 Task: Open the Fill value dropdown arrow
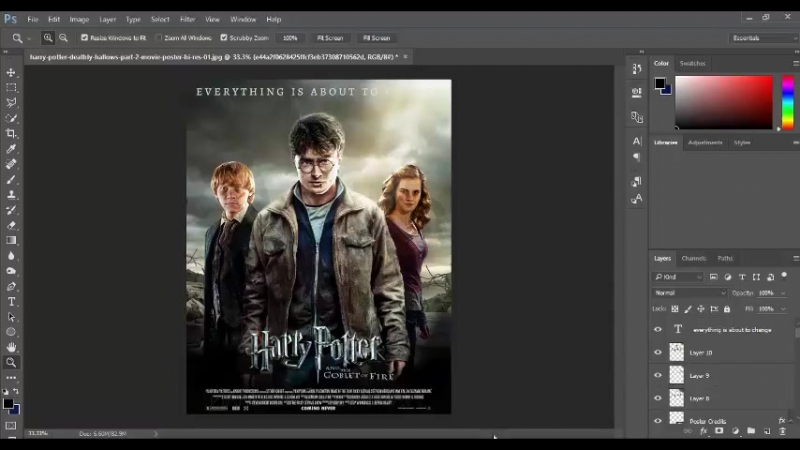point(783,309)
